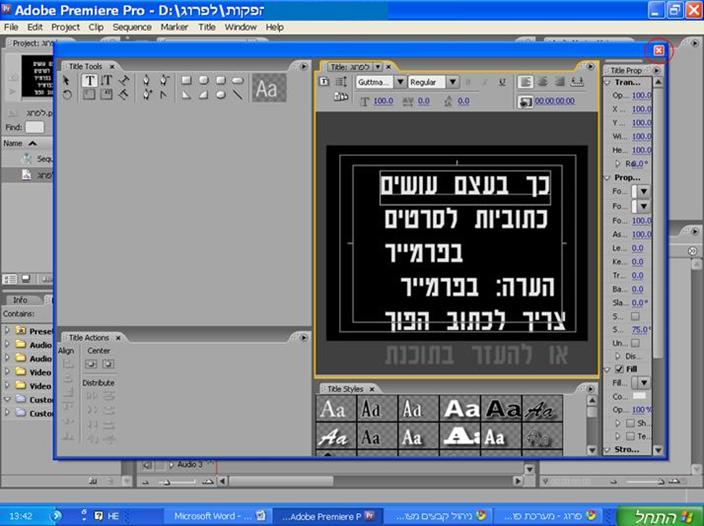Click the font size value 100.0
Image resolution: width=704 pixels, height=526 pixels.
(x=383, y=101)
